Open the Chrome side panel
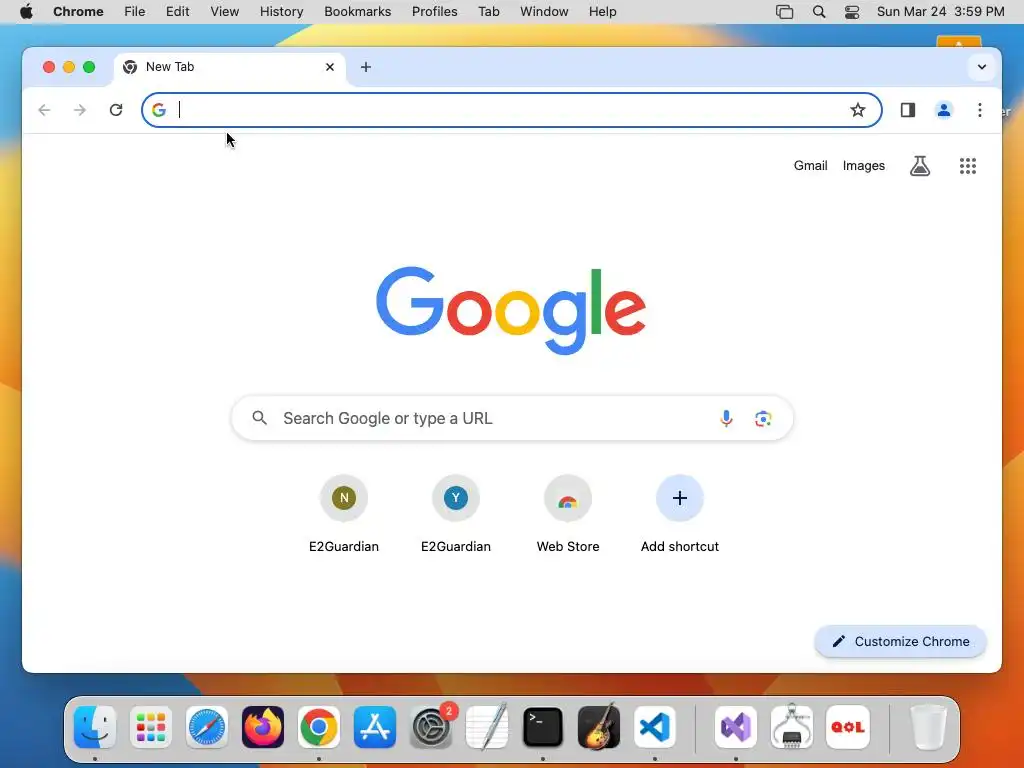This screenshot has height=768, width=1024. pos(908,110)
